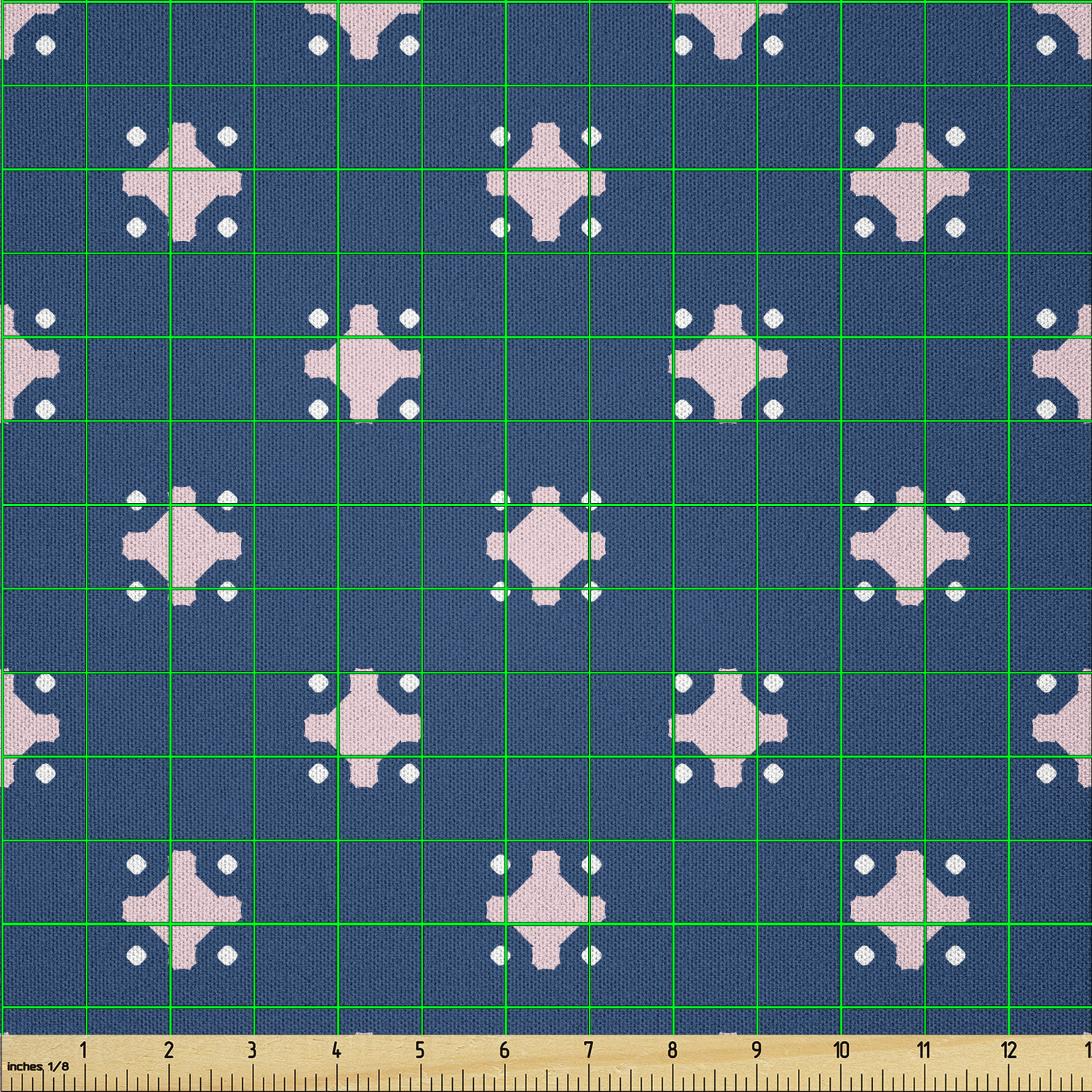Select the number 10 on the ruler
Screen dimensions: 1092x1092
[841, 1050]
